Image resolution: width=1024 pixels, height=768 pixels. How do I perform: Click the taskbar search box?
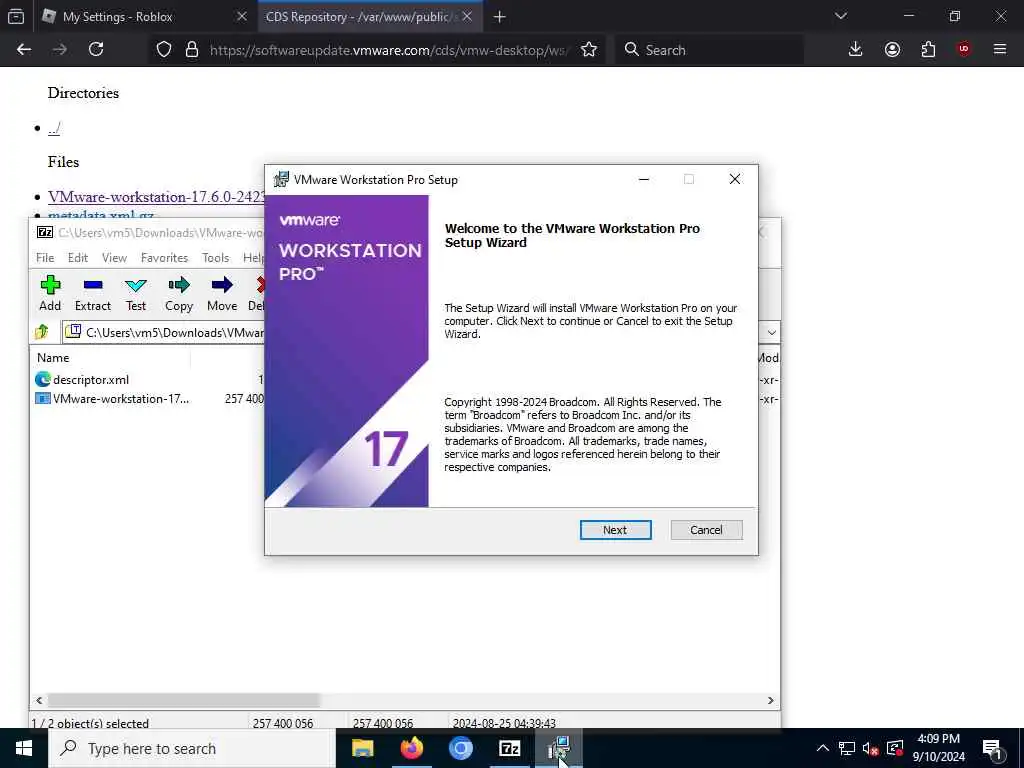(191, 748)
